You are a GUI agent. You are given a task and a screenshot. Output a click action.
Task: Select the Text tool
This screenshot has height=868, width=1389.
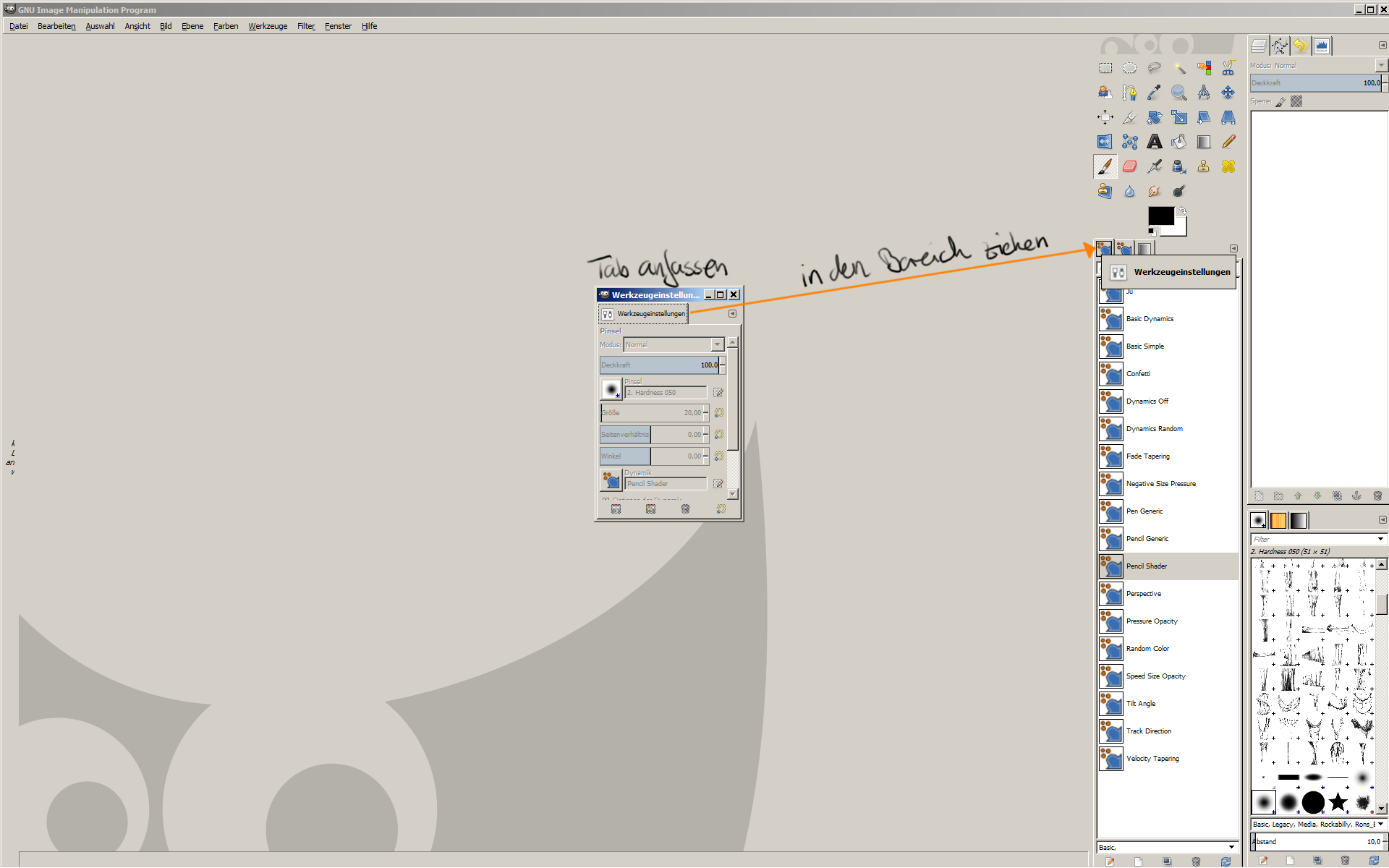(1154, 142)
